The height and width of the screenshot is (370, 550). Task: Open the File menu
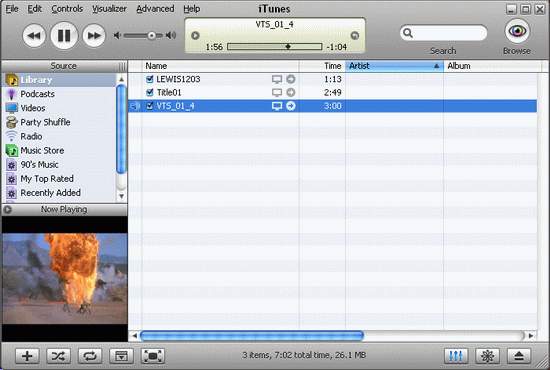pos(12,9)
